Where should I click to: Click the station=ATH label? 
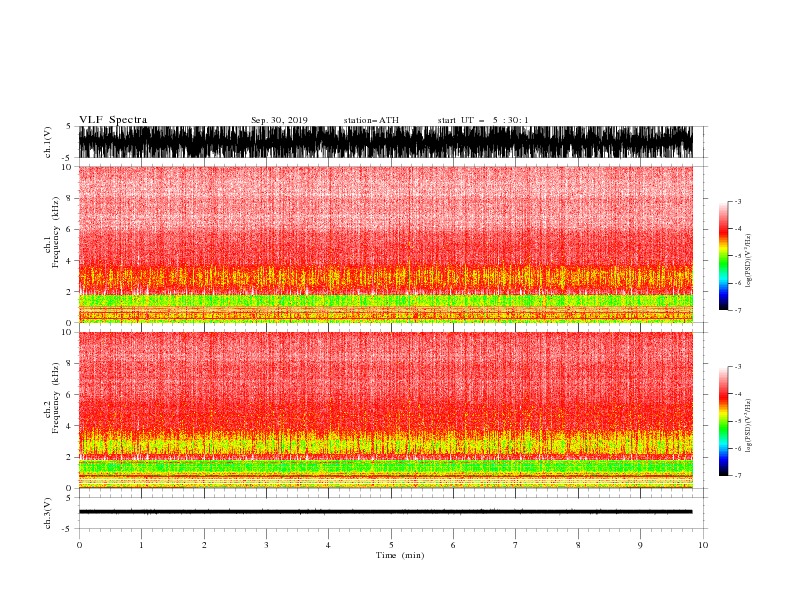tap(371, 120)
